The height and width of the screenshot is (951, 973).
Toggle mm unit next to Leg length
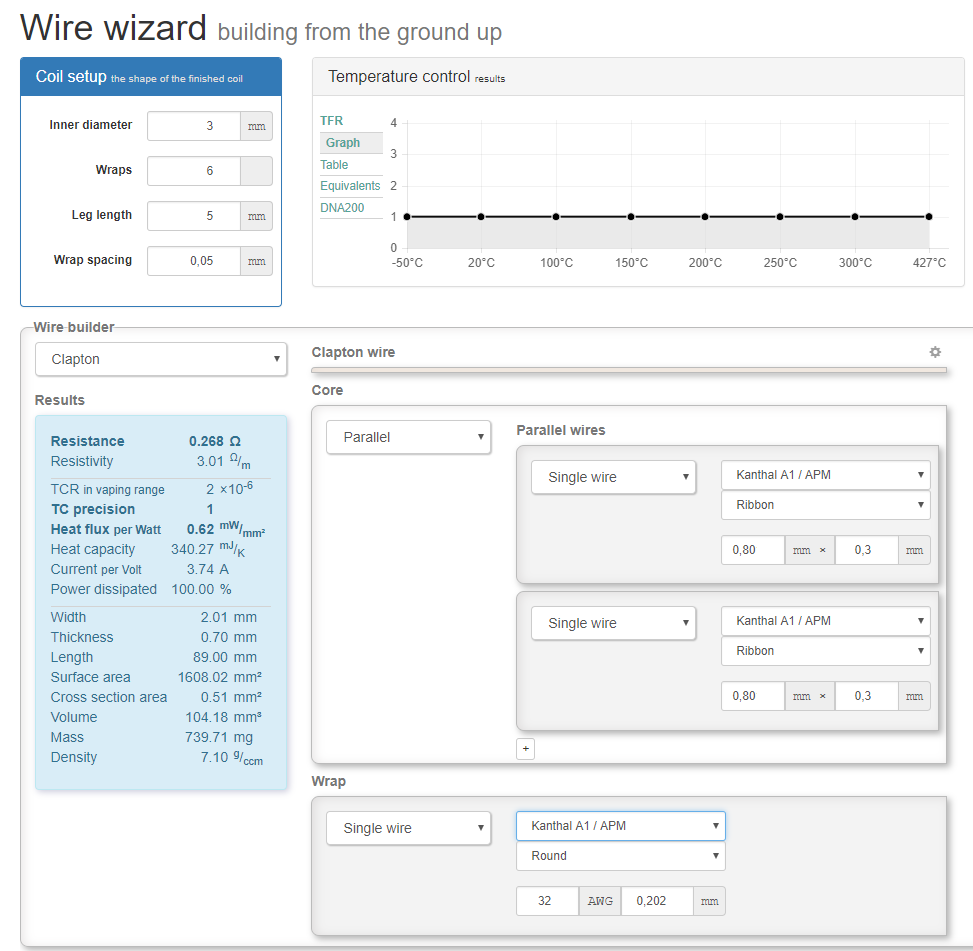coord(256,216)
